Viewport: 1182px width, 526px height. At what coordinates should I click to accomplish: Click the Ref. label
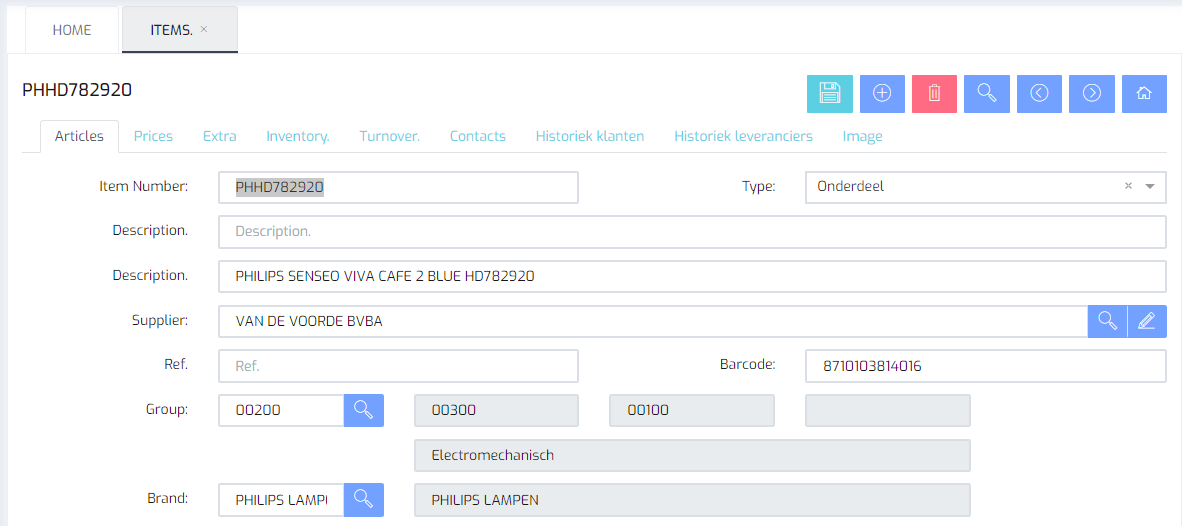coord(175,364)
